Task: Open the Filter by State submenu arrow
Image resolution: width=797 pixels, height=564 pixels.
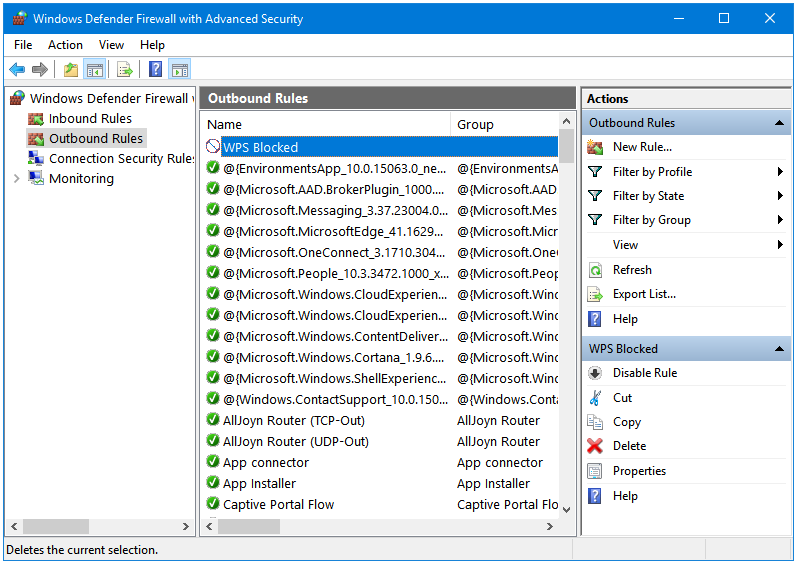Action: (780, 196)
